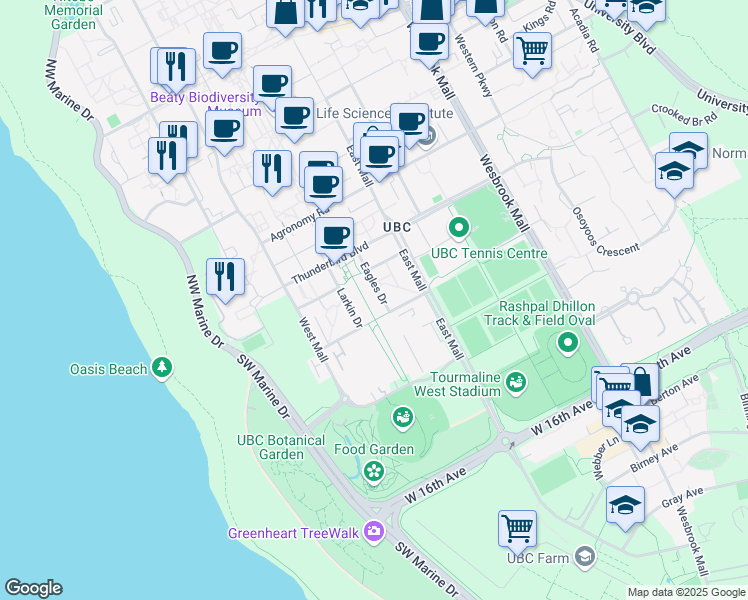This screenshot has height=600, width=748.
Task: Select the Greenheart TreeWalk camera marker
Action: [x=374, y=532]
